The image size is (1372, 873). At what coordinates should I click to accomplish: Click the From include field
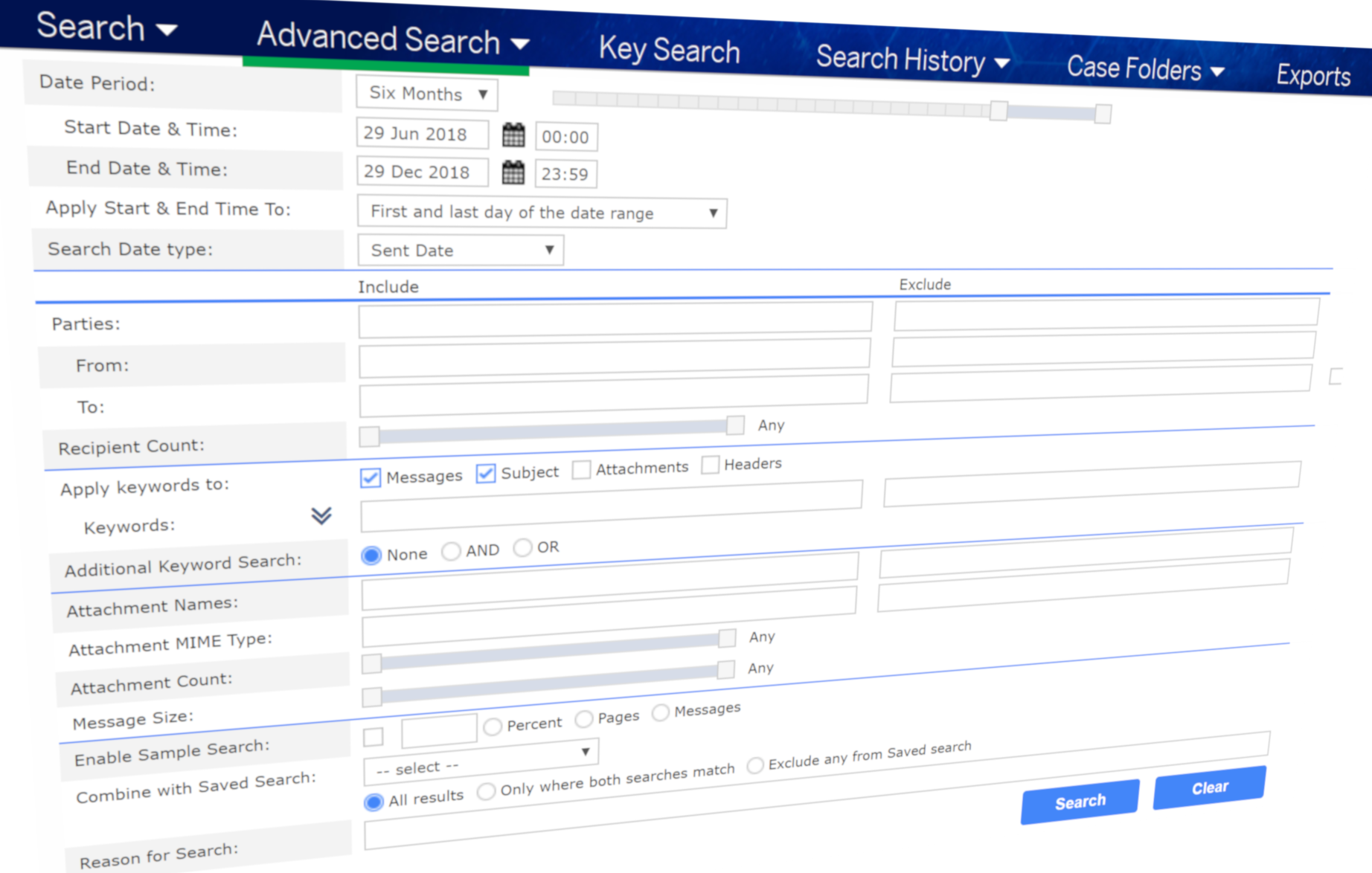tap(615, 358)
